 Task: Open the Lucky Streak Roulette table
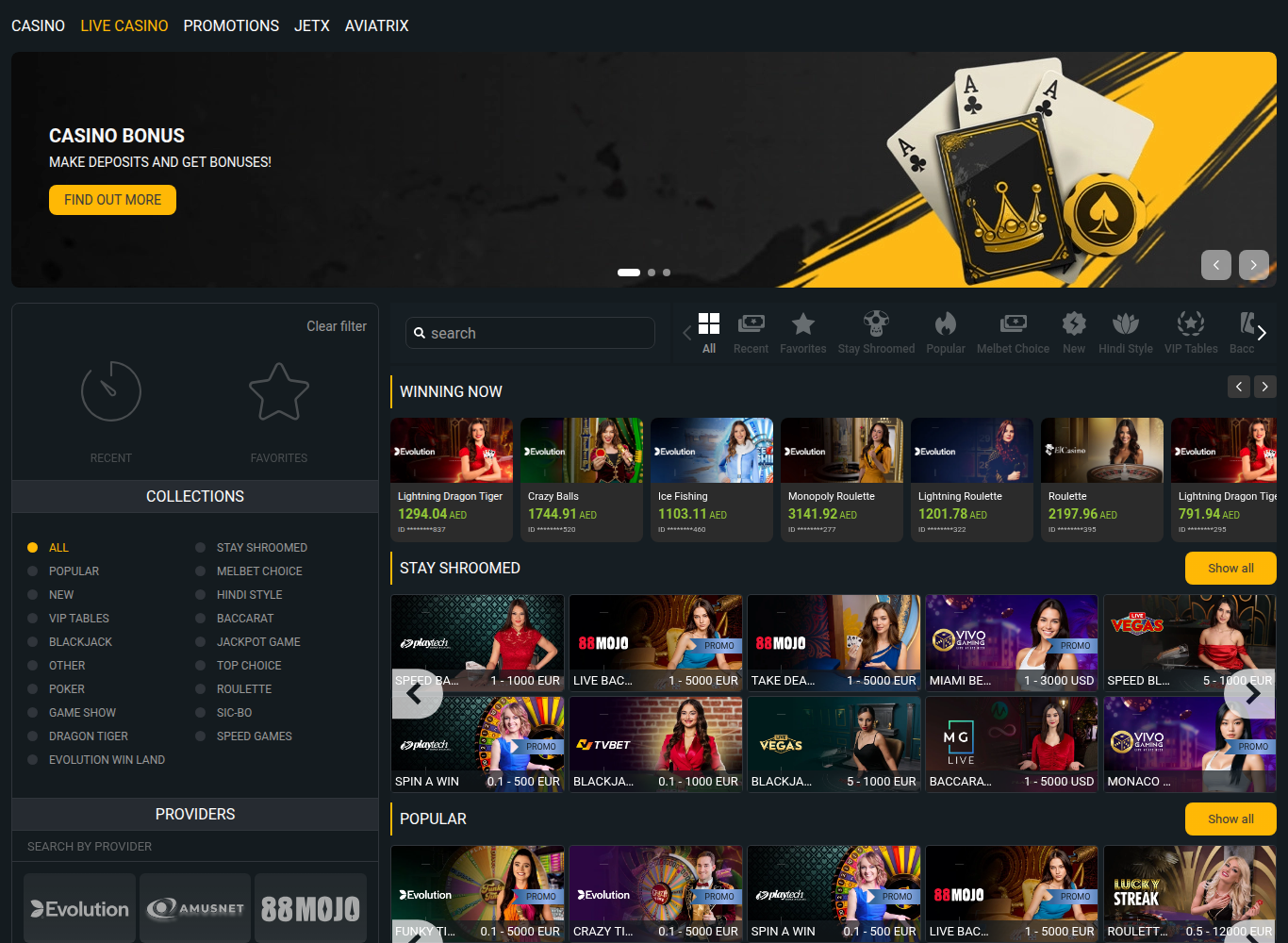(1190, 894)
